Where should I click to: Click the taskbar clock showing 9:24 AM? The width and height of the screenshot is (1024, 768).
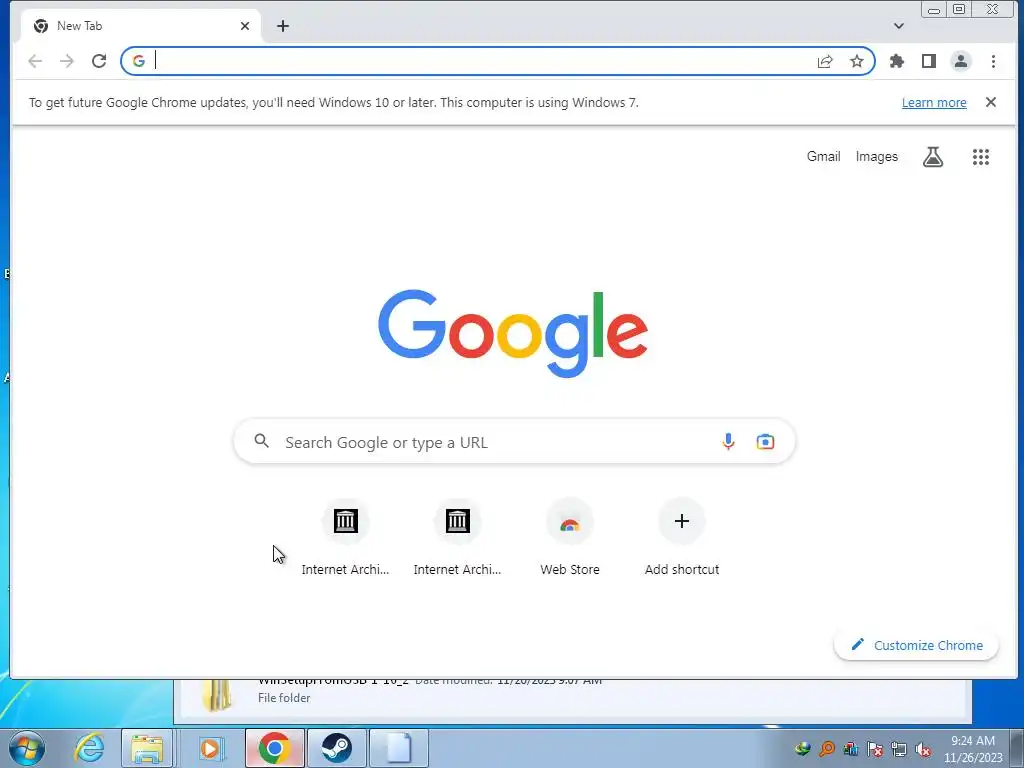(973, 748)
